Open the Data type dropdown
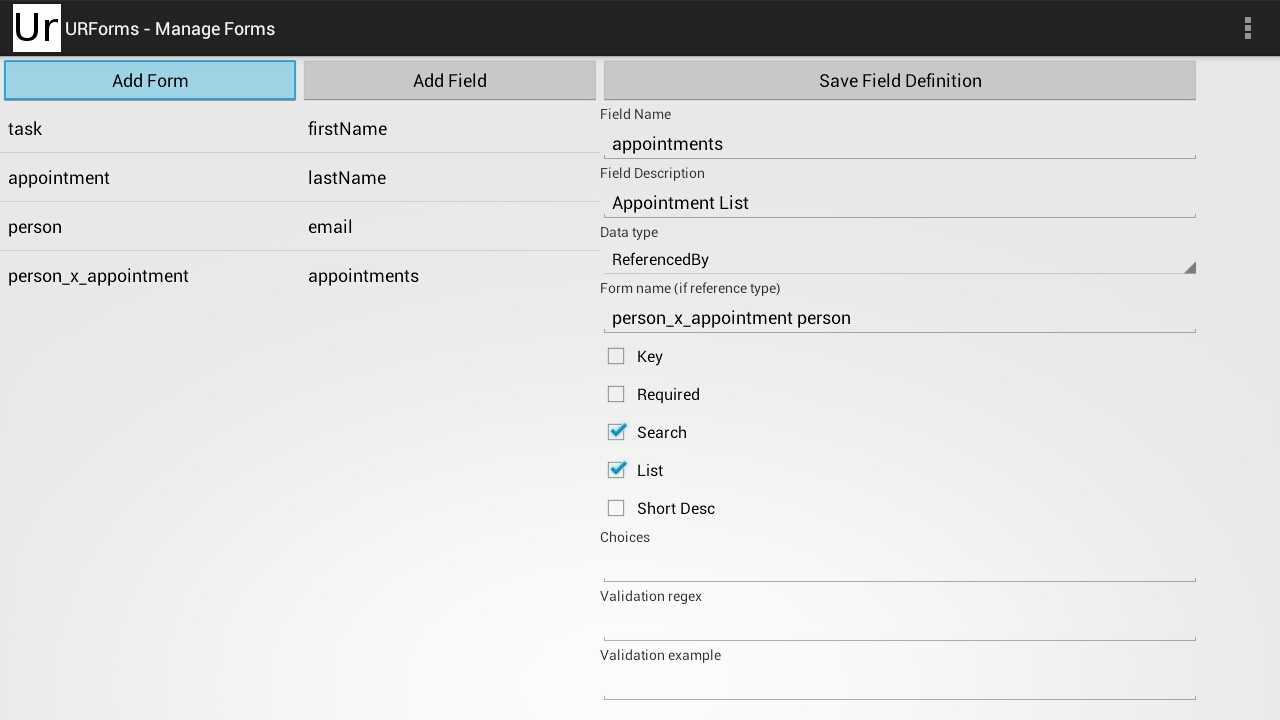Screen dimensions: 1280x720 900,260
